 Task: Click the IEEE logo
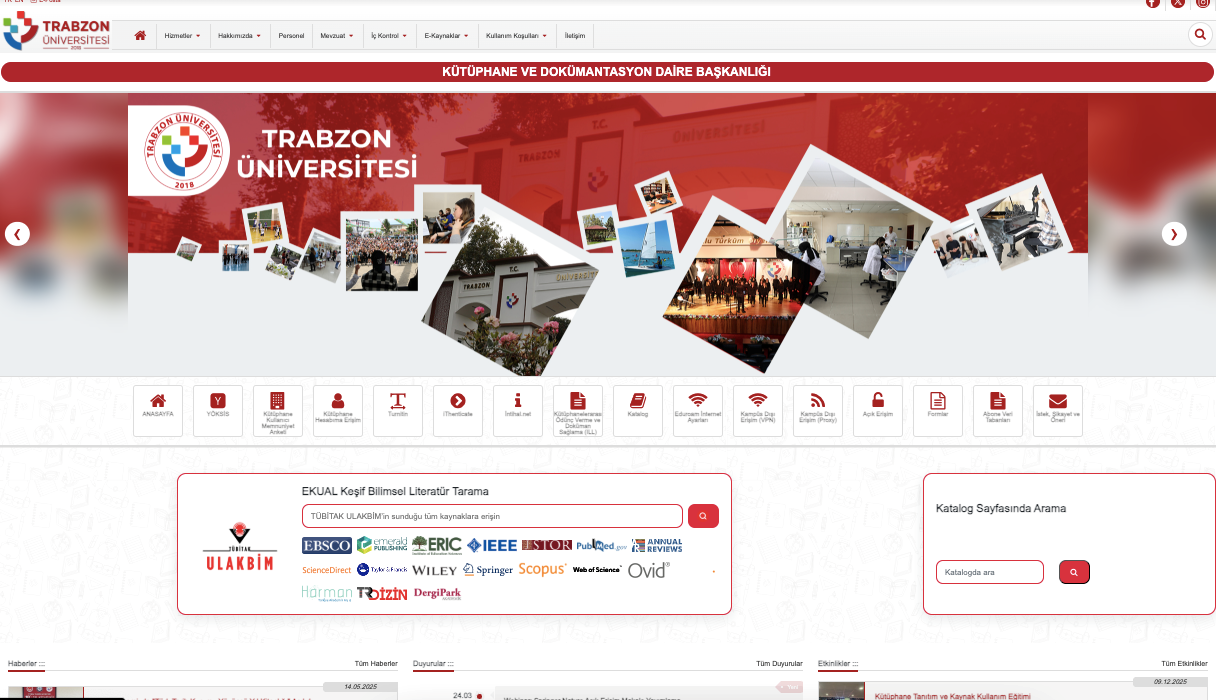point(492,545)
